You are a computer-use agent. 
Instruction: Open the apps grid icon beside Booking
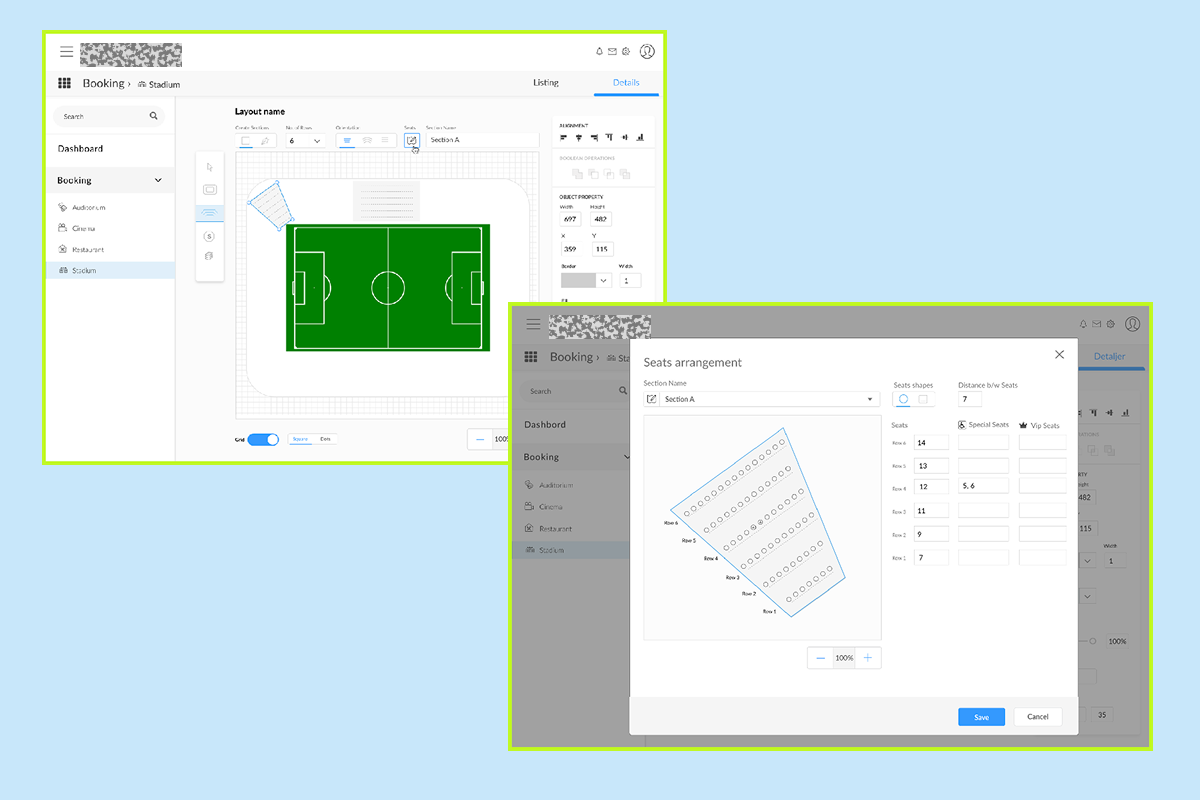[65, 84]
